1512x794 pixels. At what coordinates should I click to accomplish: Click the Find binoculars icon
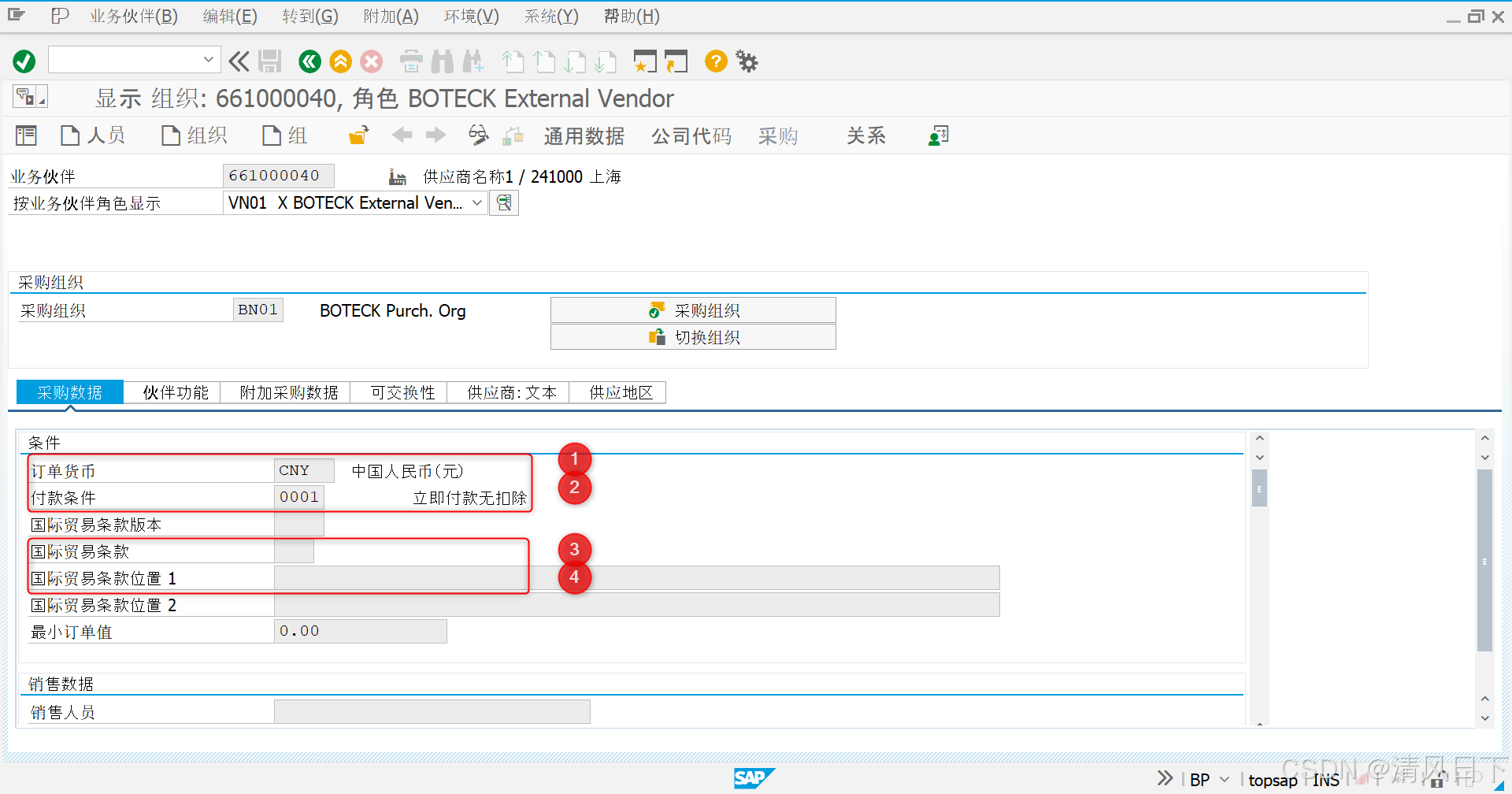click(443, 61)
